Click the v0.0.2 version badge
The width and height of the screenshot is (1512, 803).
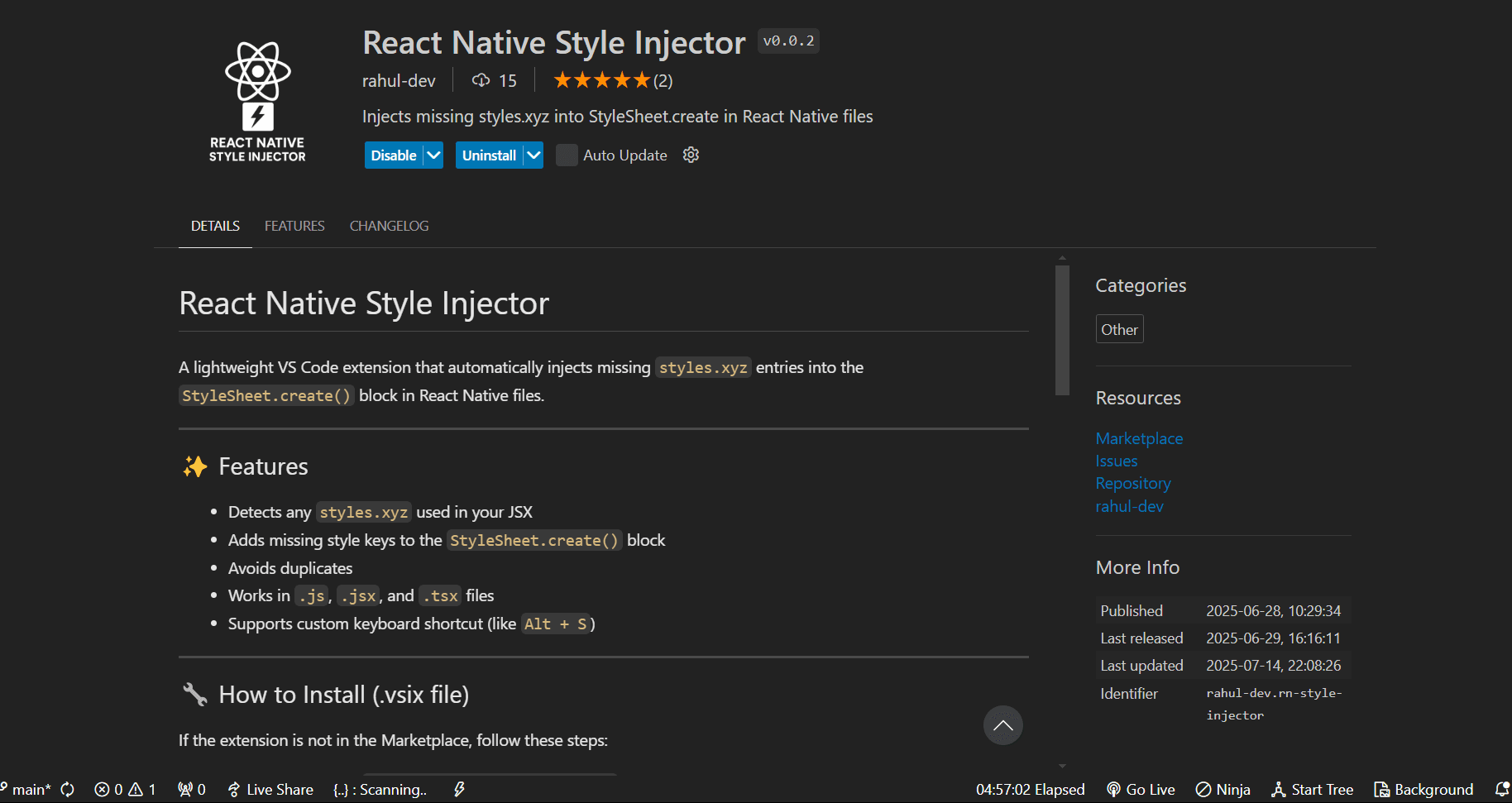pos(788,41)
